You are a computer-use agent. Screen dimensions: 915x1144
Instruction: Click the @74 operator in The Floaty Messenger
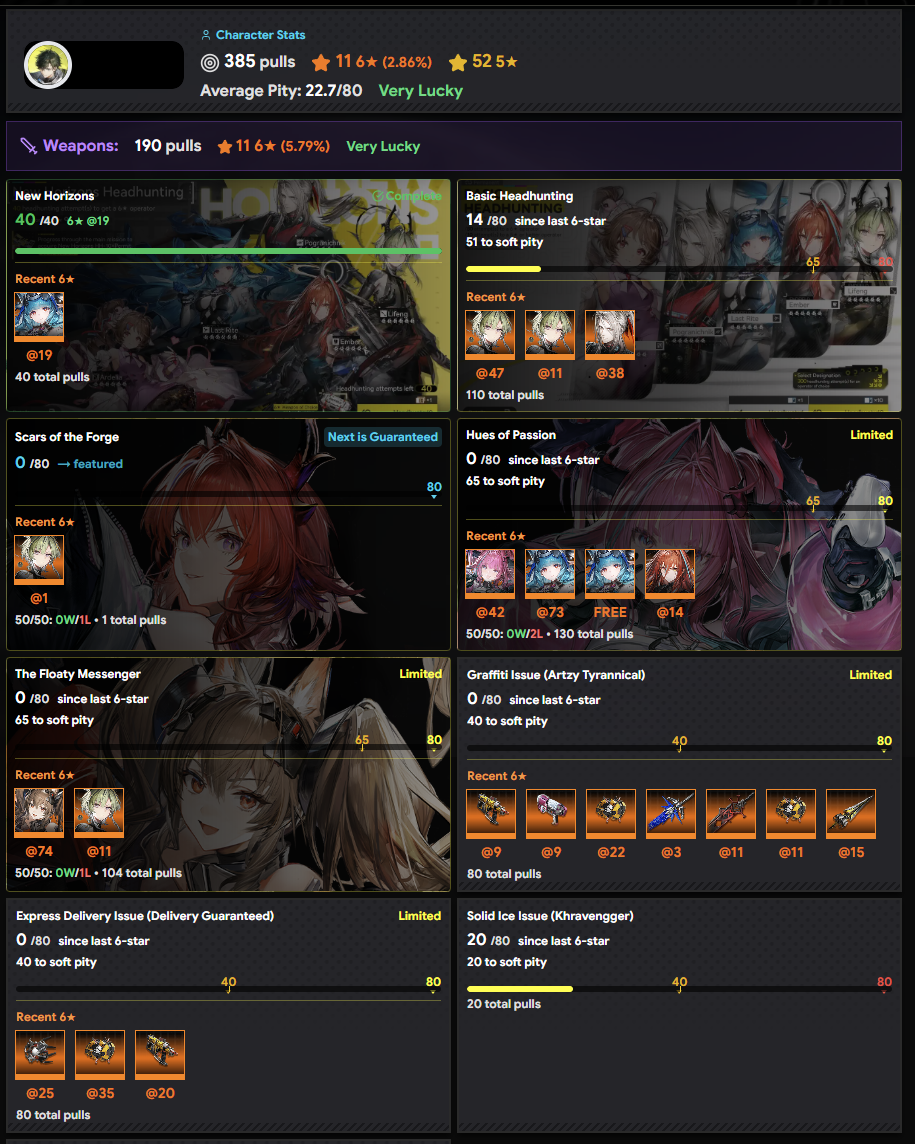[39, 813]
